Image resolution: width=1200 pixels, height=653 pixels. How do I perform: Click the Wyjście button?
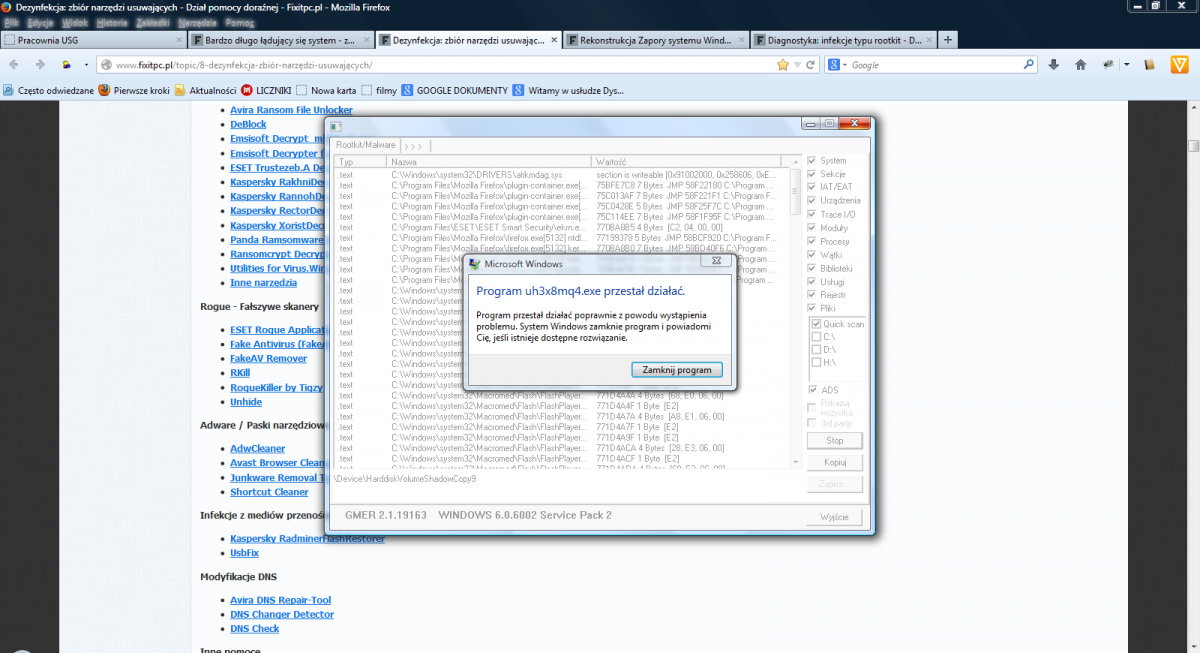click(834, 517)
